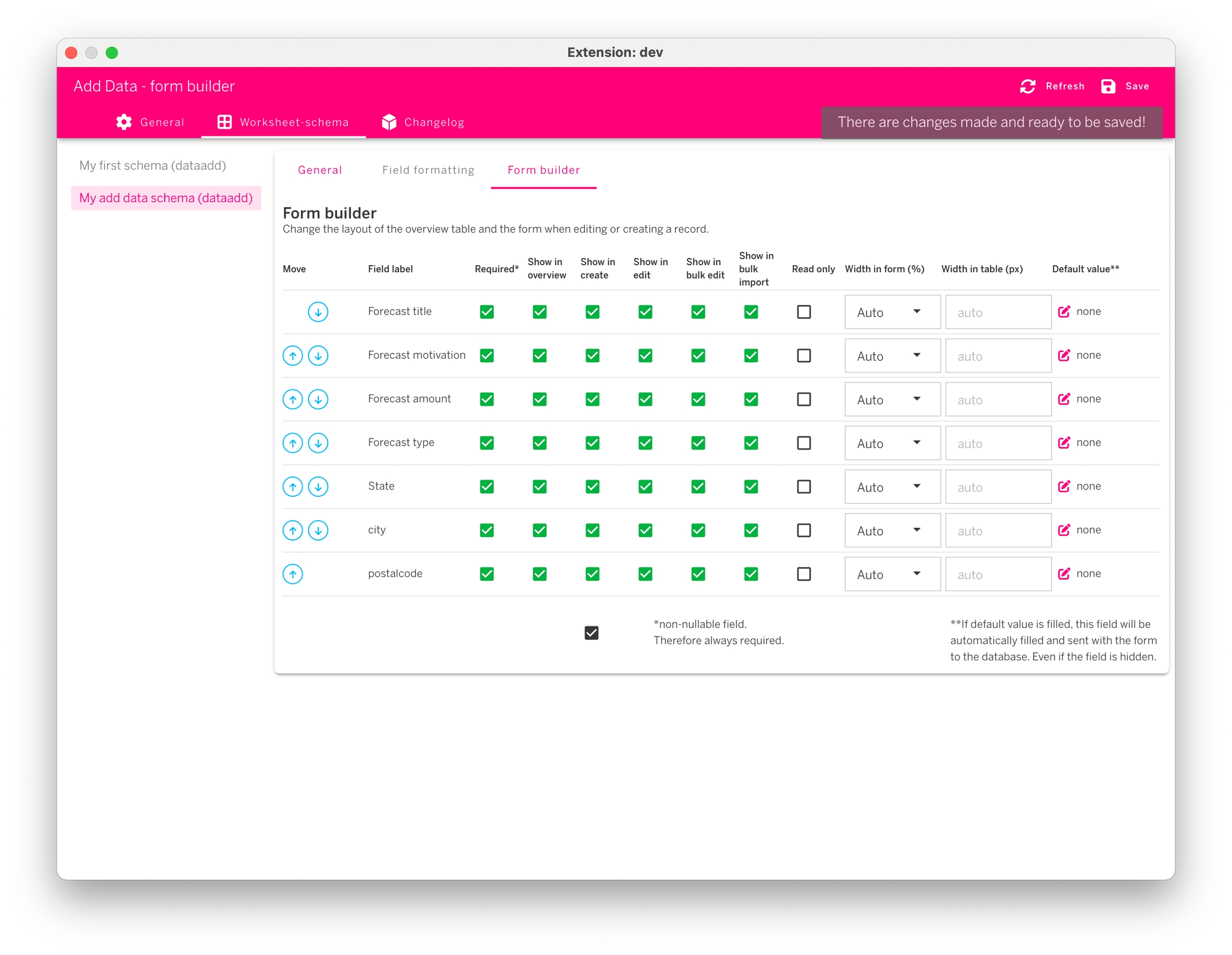The width and height of the screenshot is (1232, 955).
Task: Move postalcode row up
Action: pyautogui.click(x=293, y=574)
